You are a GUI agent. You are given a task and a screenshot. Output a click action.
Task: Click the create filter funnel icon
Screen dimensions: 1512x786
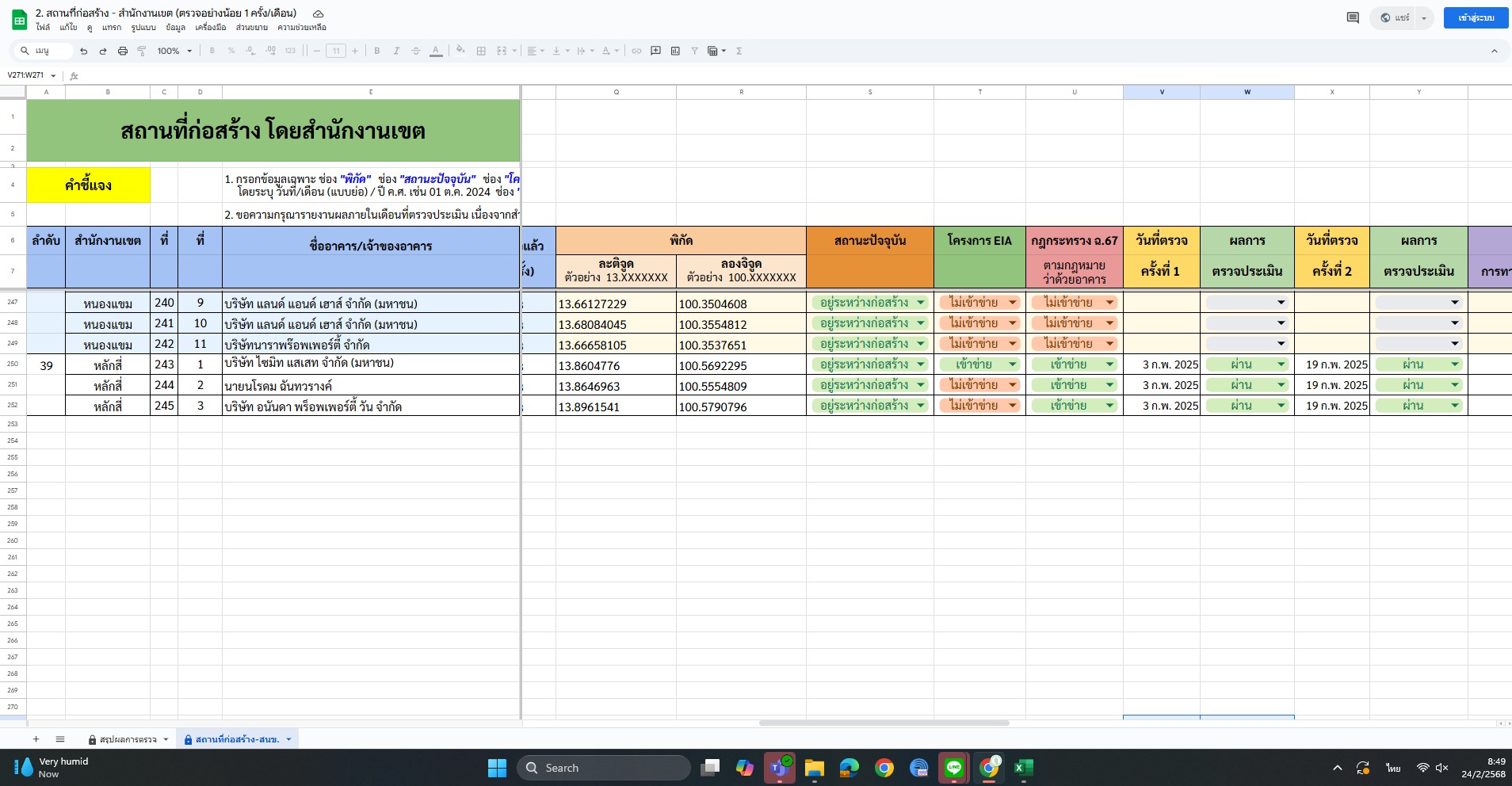[x=694, y=51]
